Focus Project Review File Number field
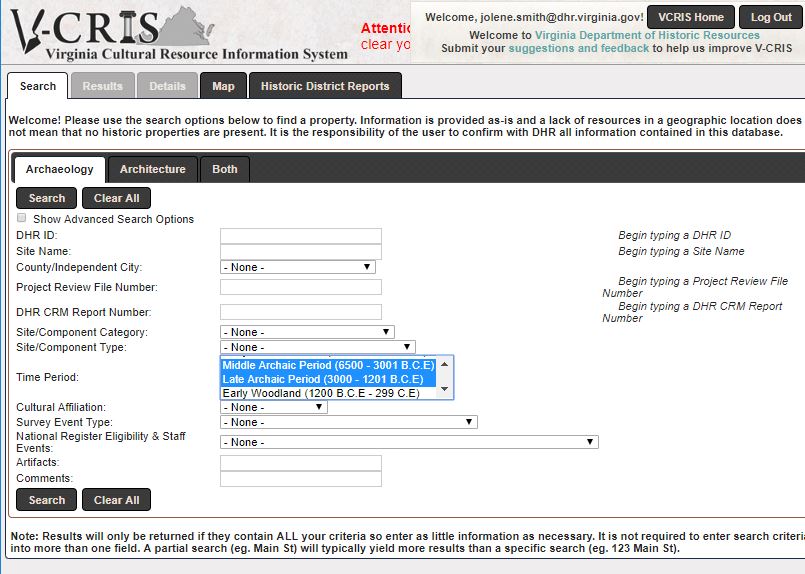 (x=301, y=287)
